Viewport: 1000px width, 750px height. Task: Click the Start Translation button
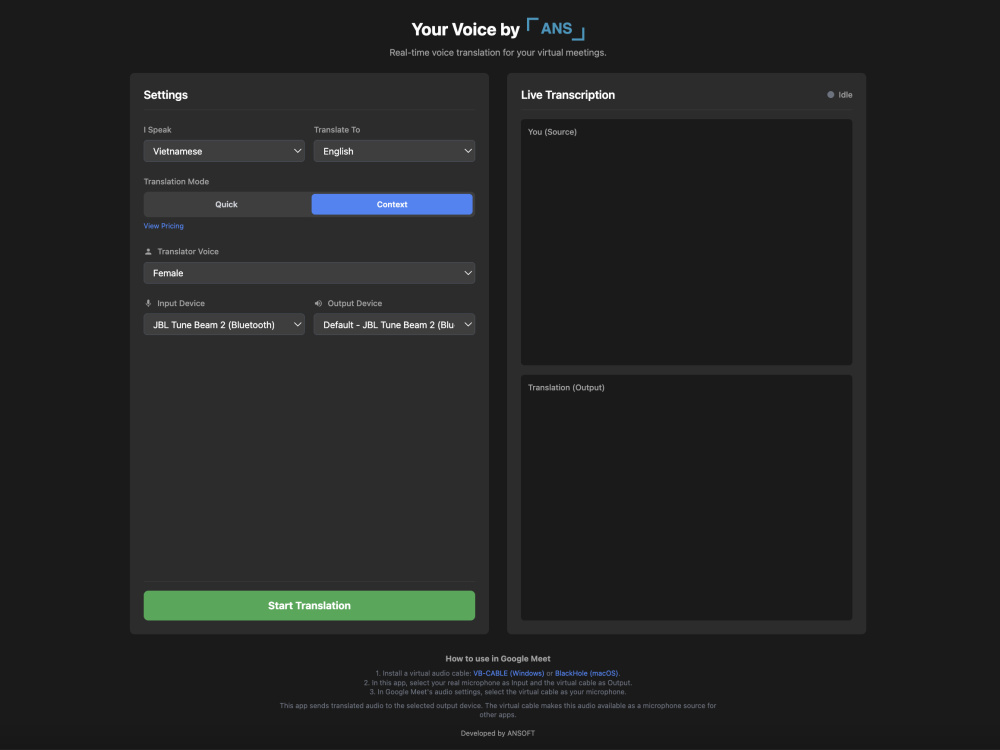point(309,605)
